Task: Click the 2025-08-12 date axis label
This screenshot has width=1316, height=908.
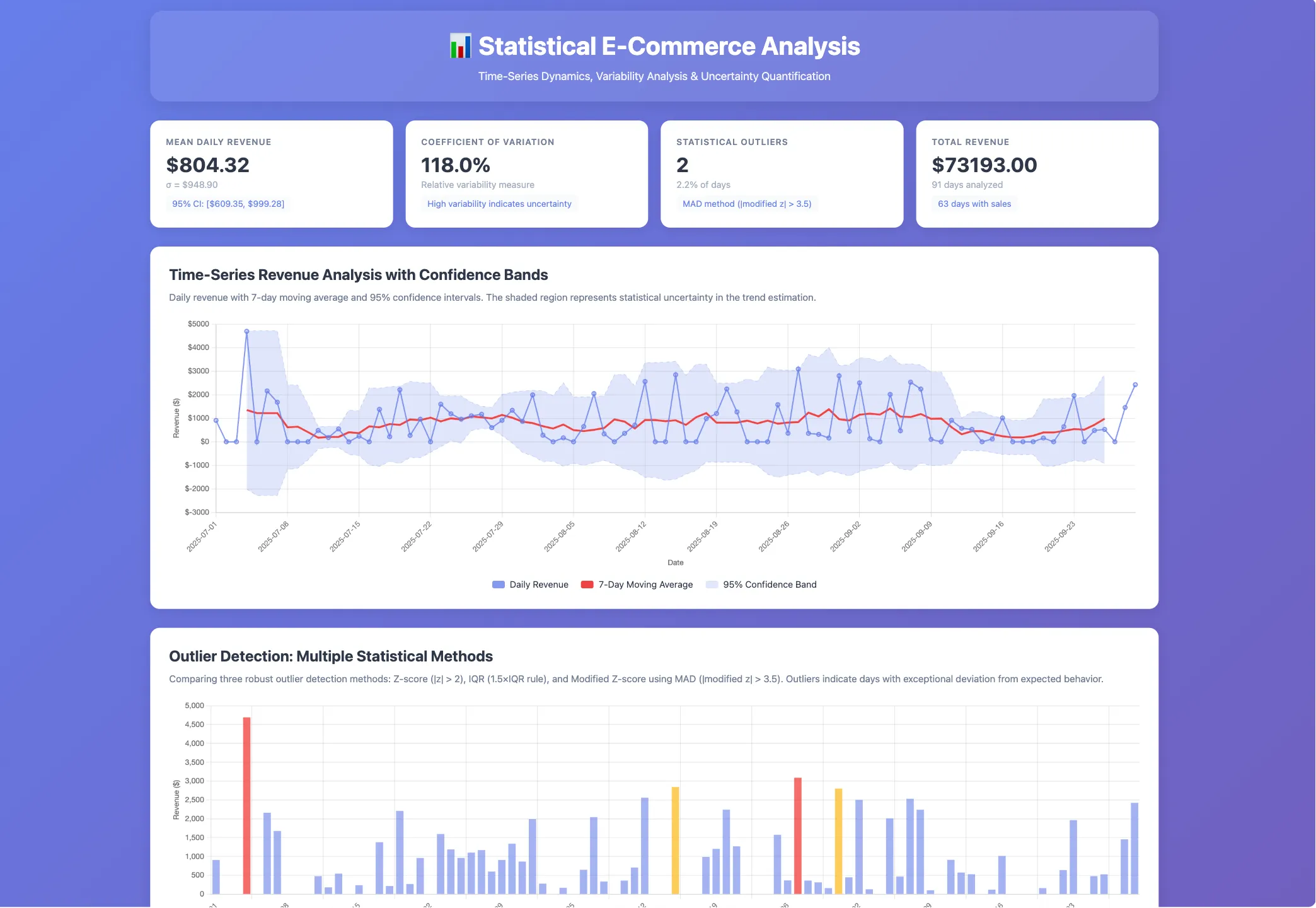Action: pos(631,537)
